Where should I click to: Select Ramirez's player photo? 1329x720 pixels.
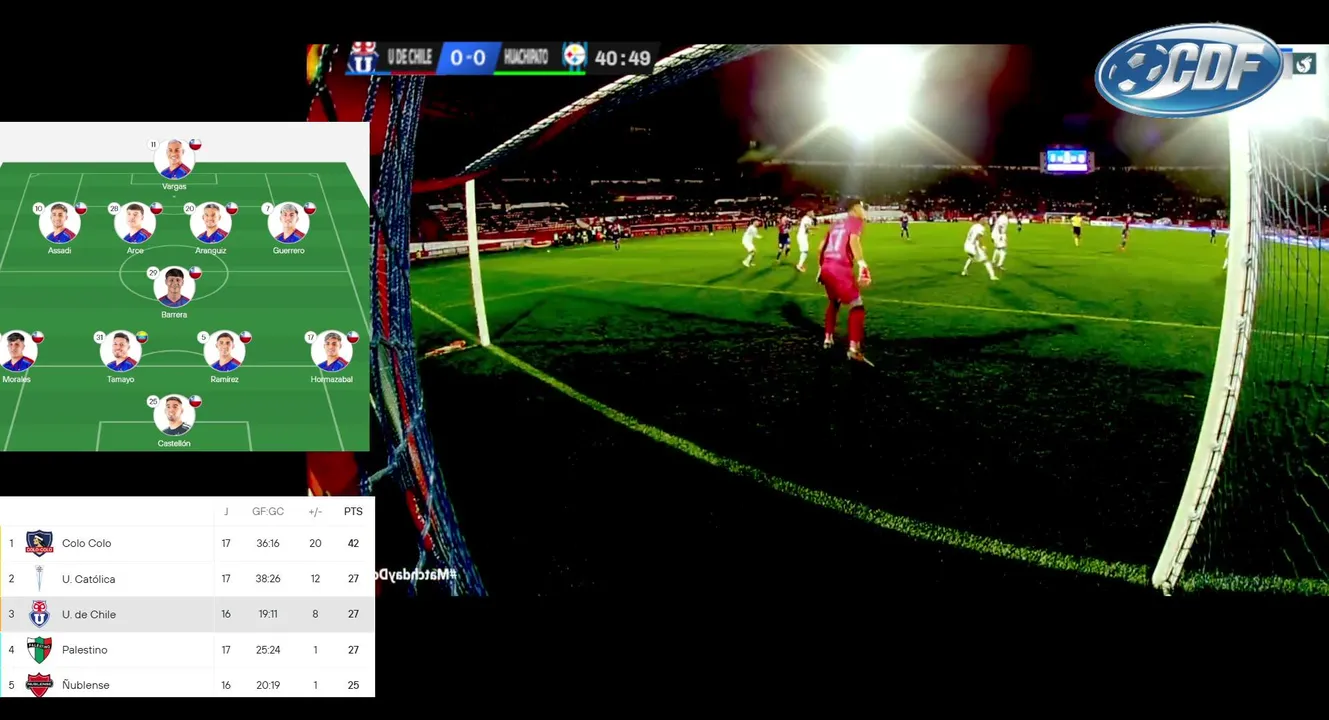click(x=224, y=352)
